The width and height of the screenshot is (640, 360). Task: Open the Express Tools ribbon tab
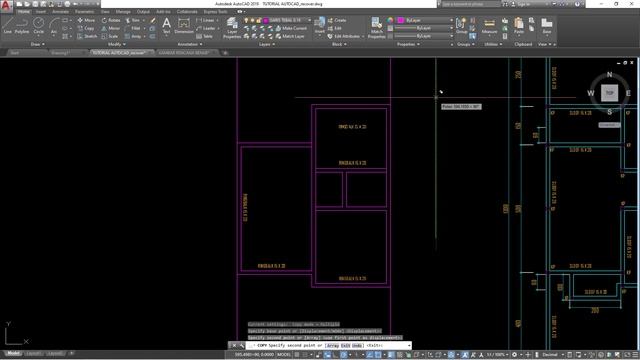coord(216,12)
